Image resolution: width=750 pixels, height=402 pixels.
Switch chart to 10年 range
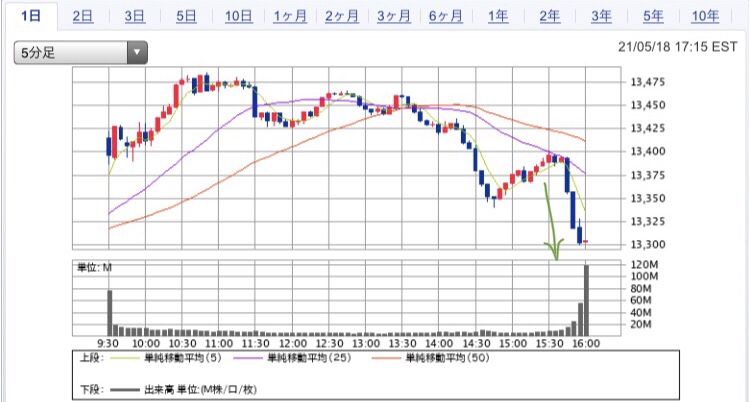pyautogui.click(x=705, y=16)
